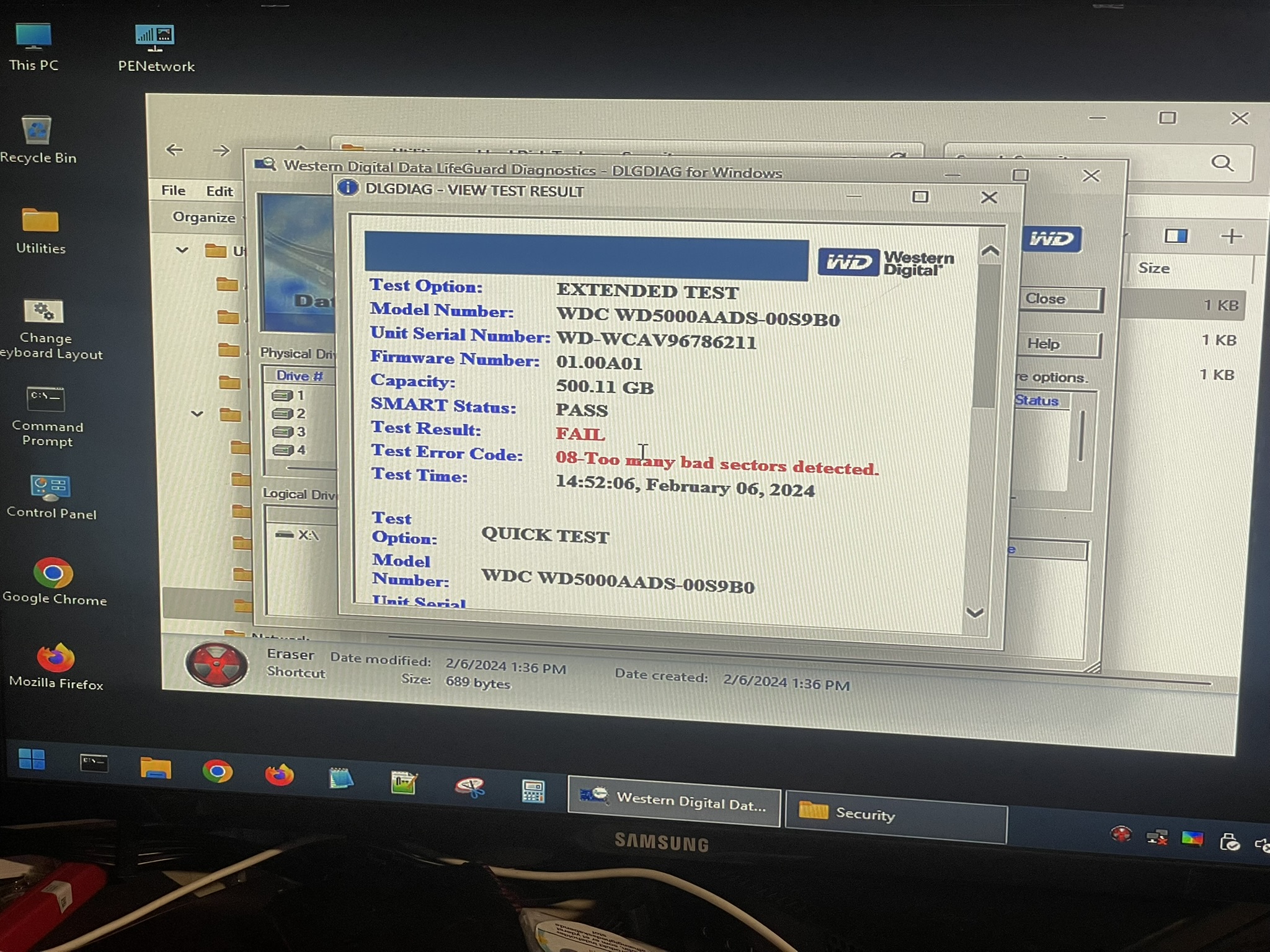Viewport: 1270px width, 952px height.
Task: Select logical drive X:\
Action: coord(297,534)
